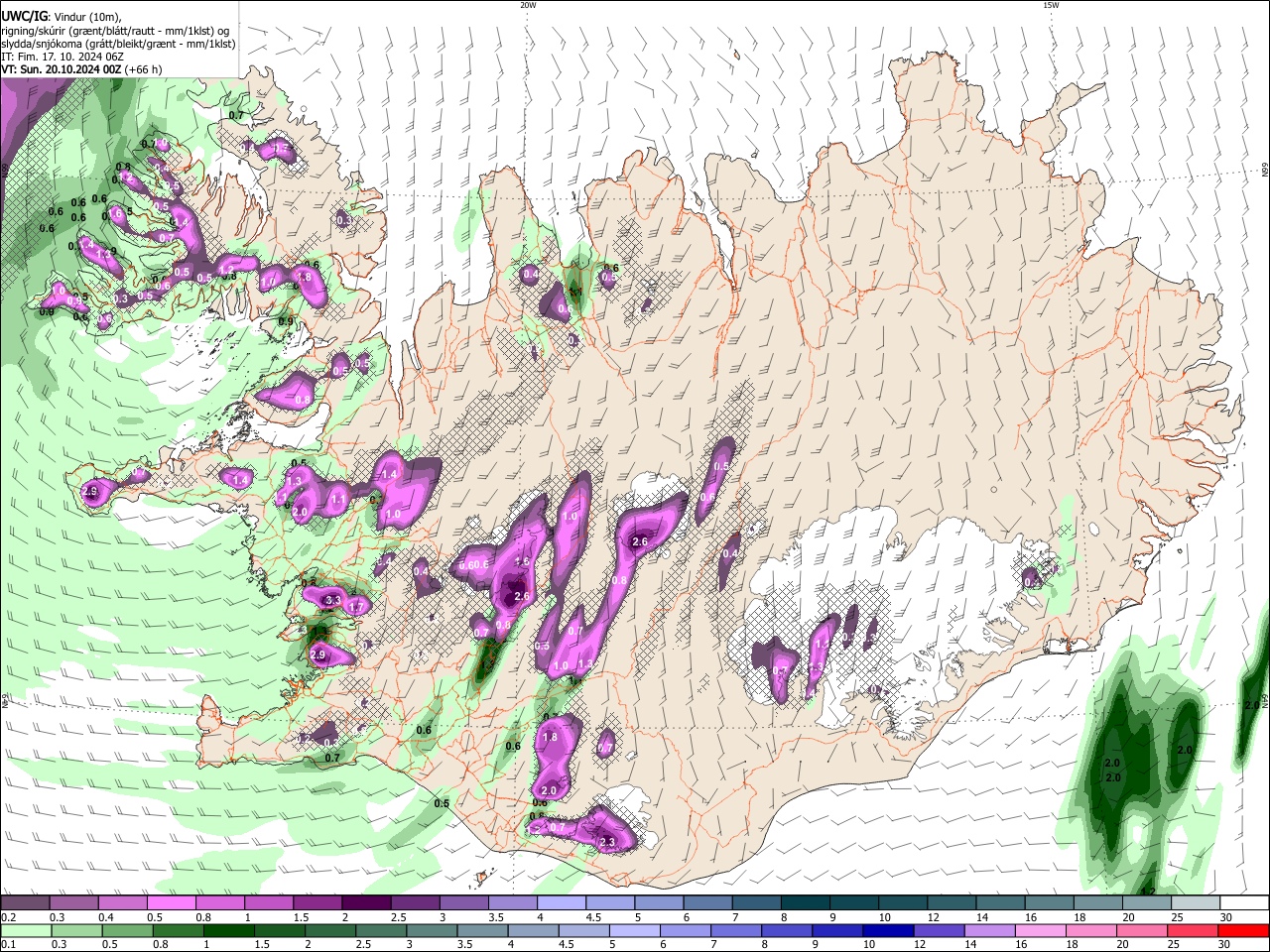Screen dimensions: 1270x952
Task: Click the rain scale swatch between 25 and 30
Action: pos(1193,930)
